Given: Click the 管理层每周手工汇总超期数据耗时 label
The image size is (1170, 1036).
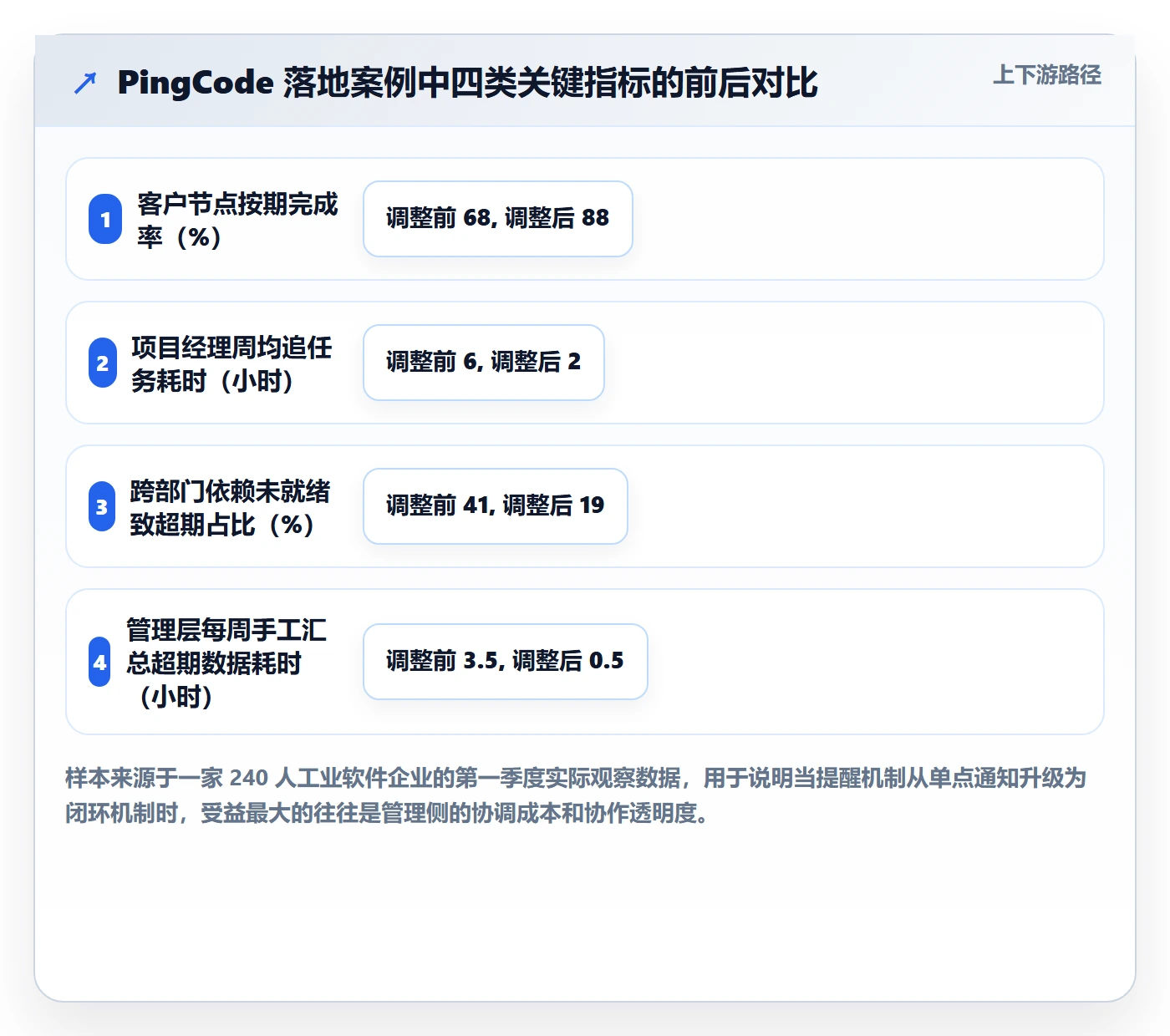Looking at the screenshot, I should click(226, 663).
